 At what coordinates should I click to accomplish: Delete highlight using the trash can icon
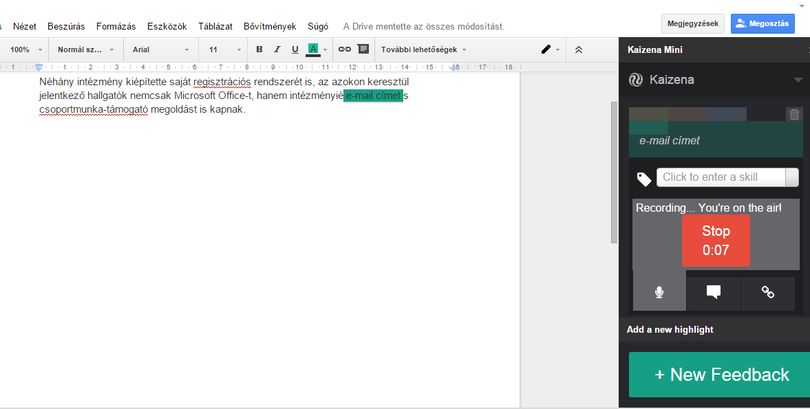[x=795, y=114]
